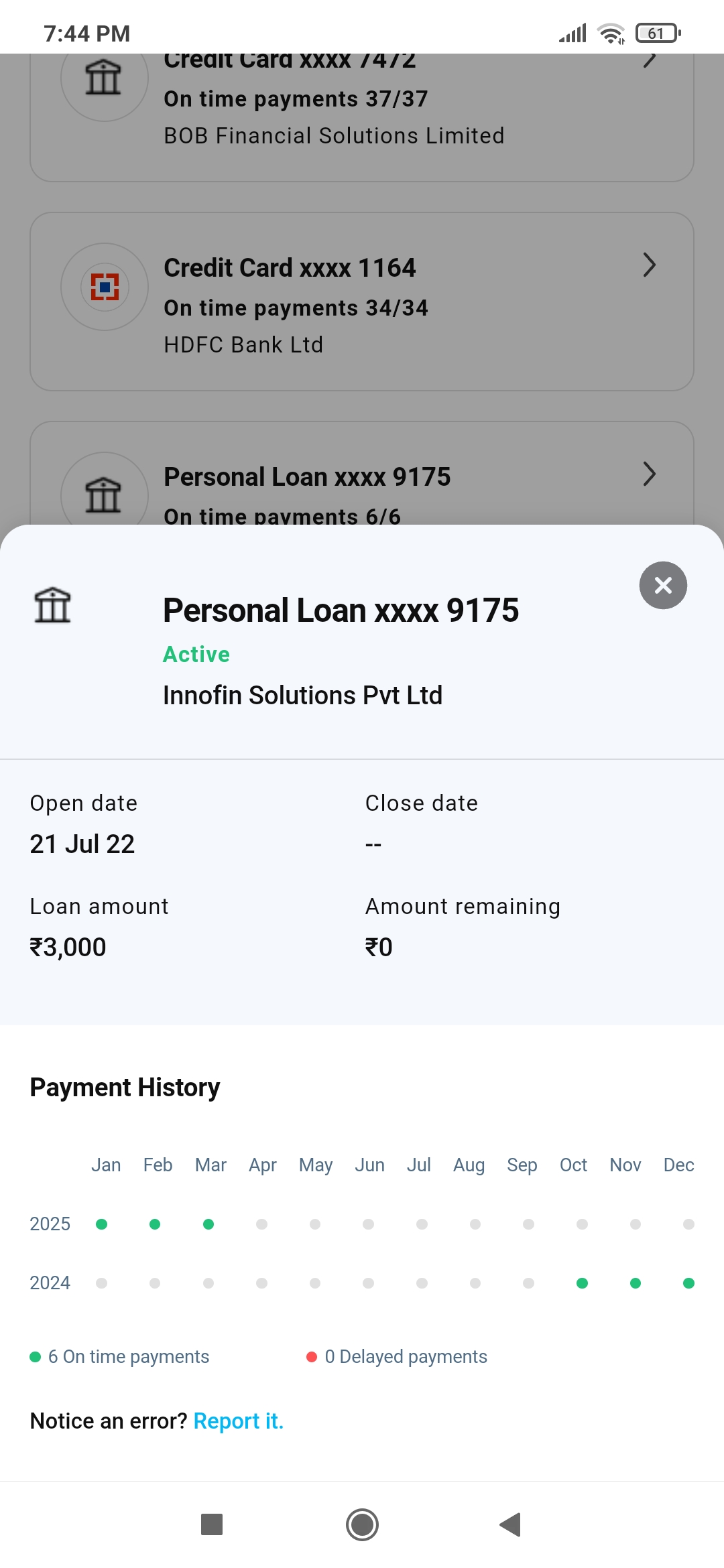The height and width of the screenshot is (1568, 724).
Task: Click the Report it link
Action: [239, 1421]
